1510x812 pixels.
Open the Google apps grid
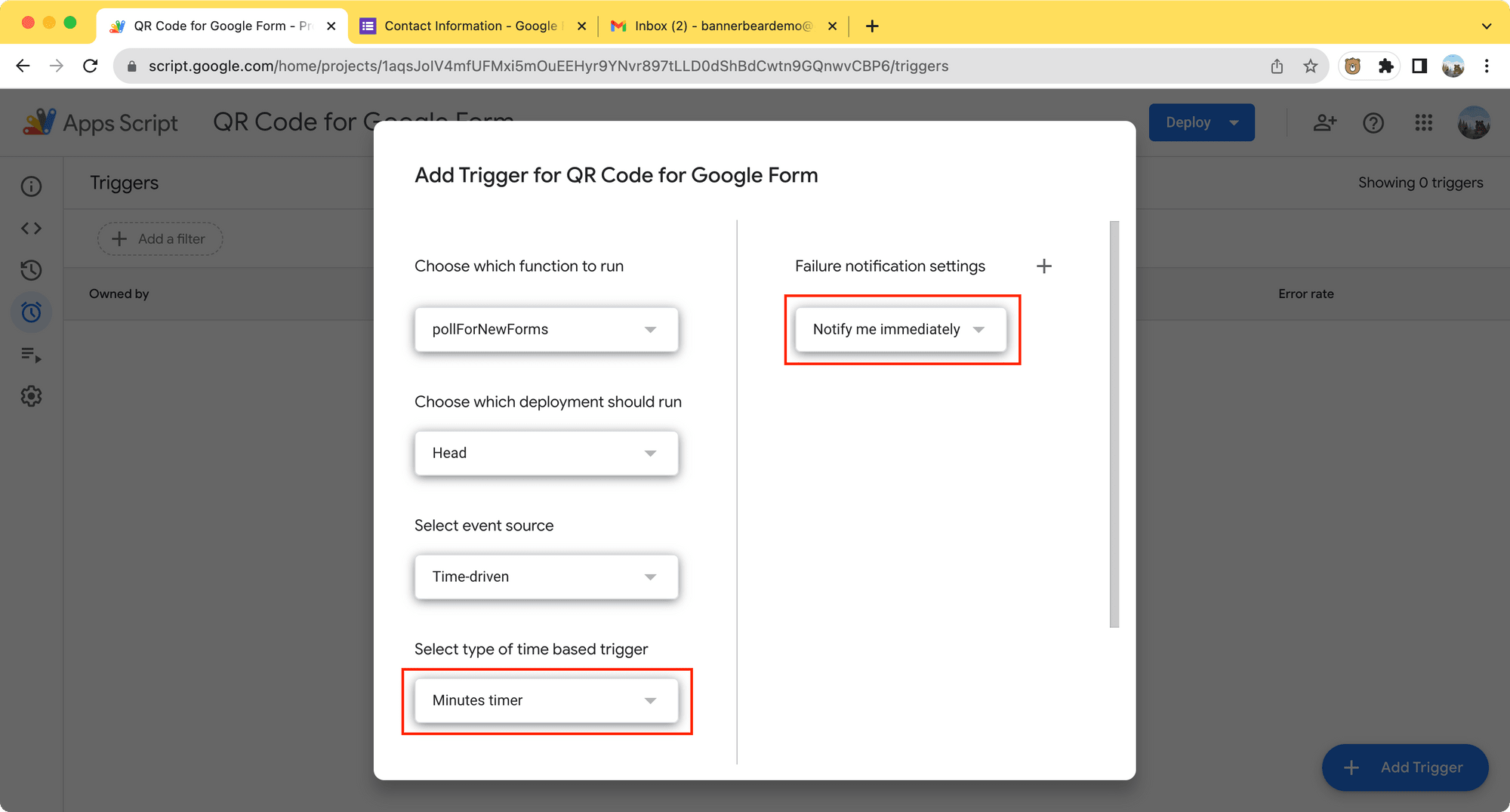[x=1423, y=122]
